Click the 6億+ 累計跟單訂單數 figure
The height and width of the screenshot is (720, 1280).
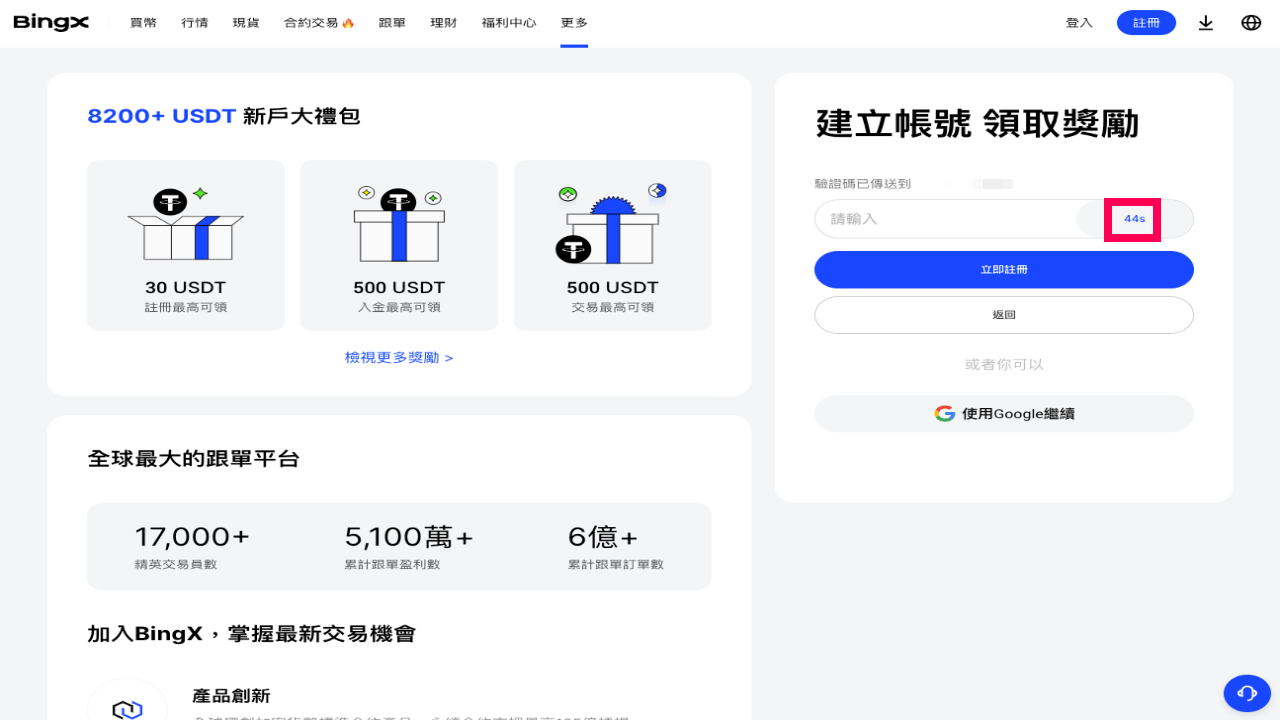(x=616, y=547)
